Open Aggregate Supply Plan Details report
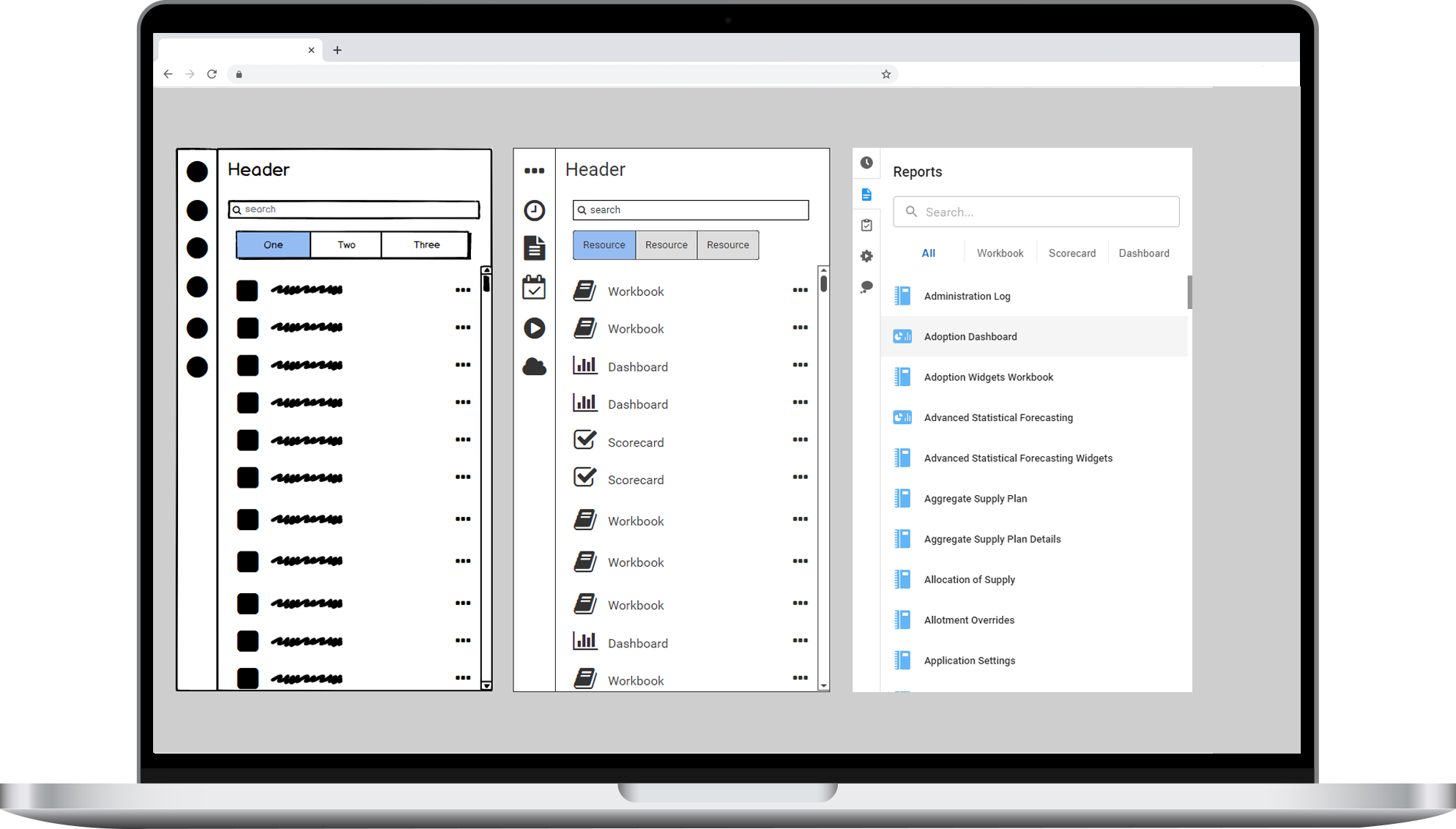 click(x=992, y=539)
